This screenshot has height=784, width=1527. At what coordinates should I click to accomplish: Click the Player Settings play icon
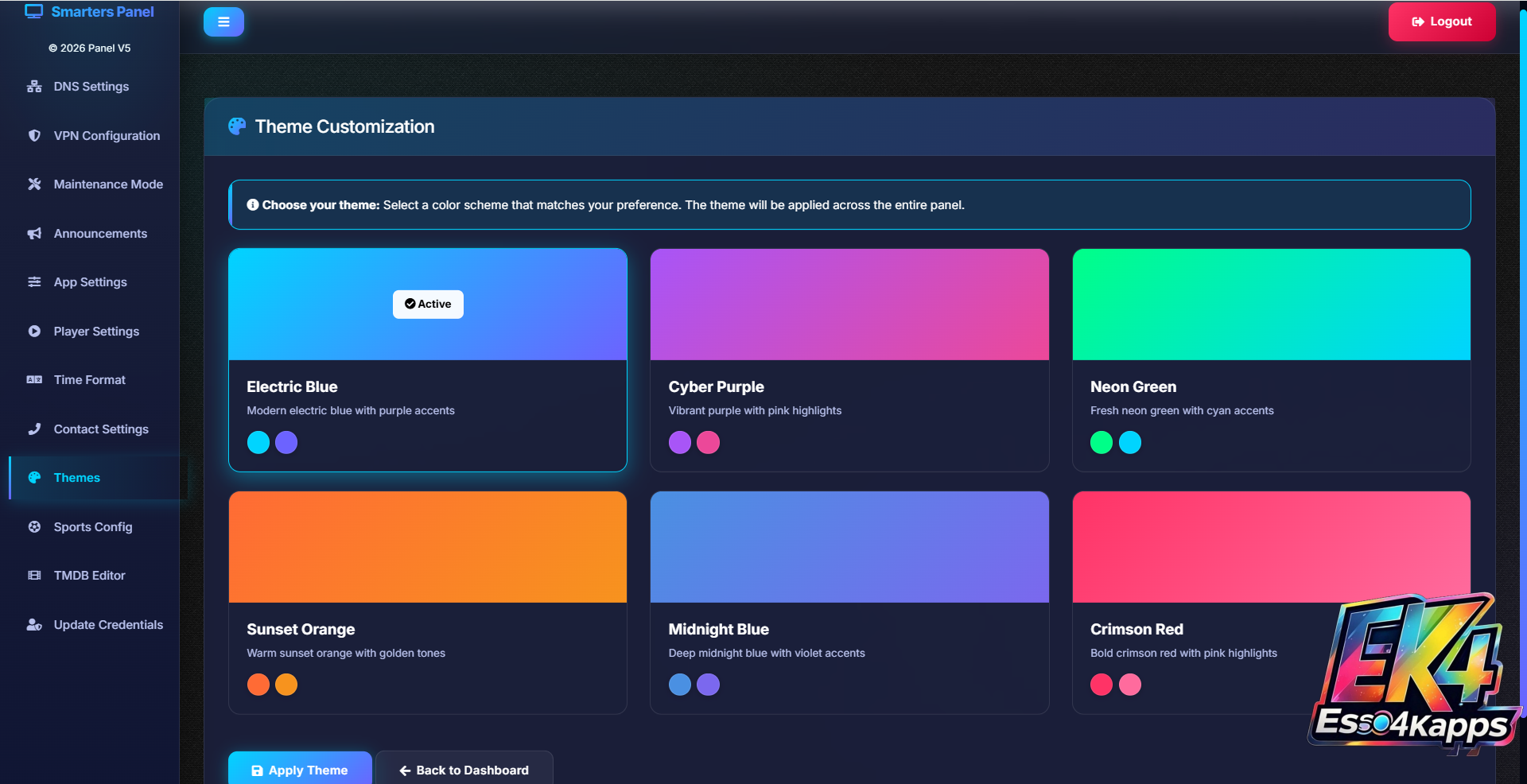[34, 332]
